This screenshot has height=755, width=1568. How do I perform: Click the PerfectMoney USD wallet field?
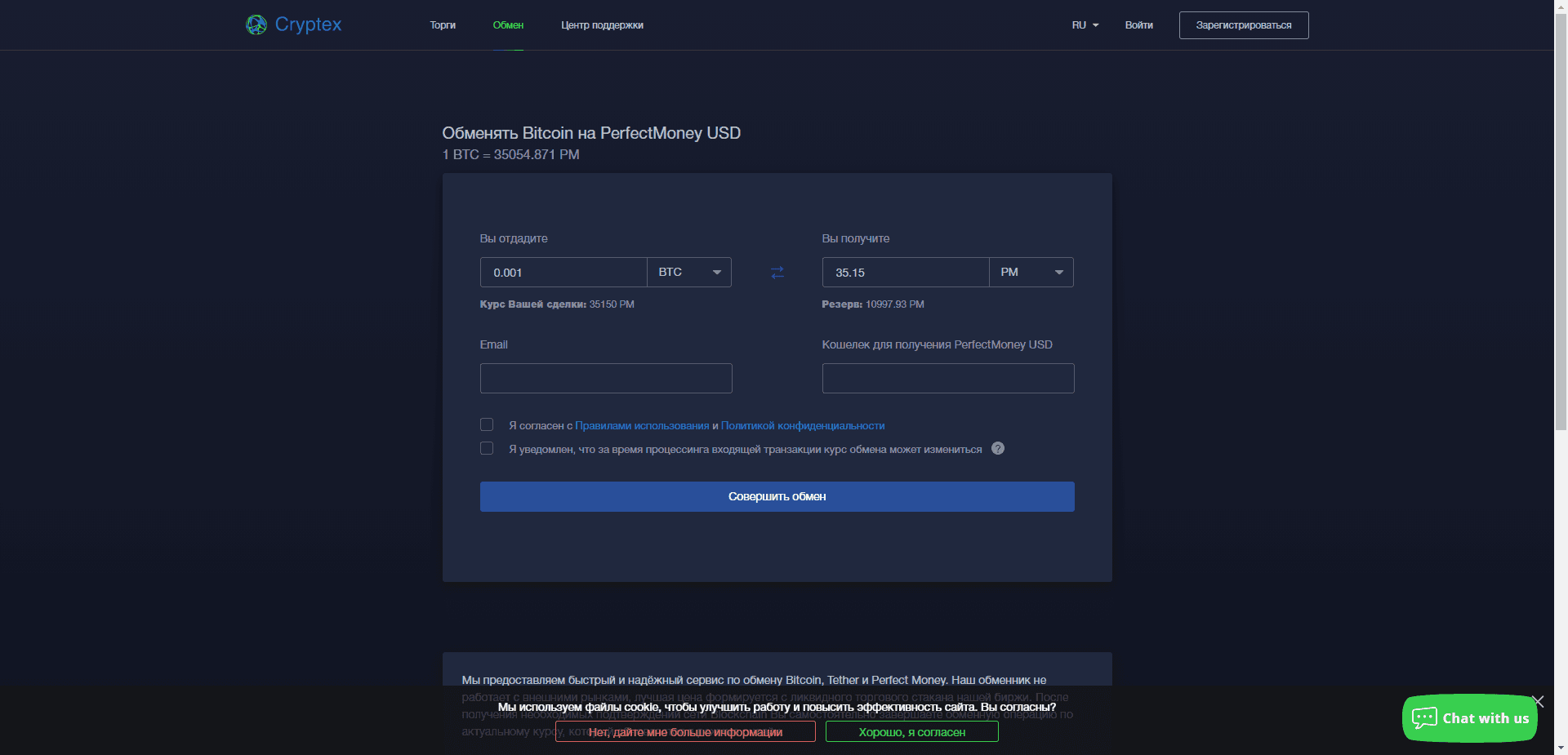click(x=947, y=378)
